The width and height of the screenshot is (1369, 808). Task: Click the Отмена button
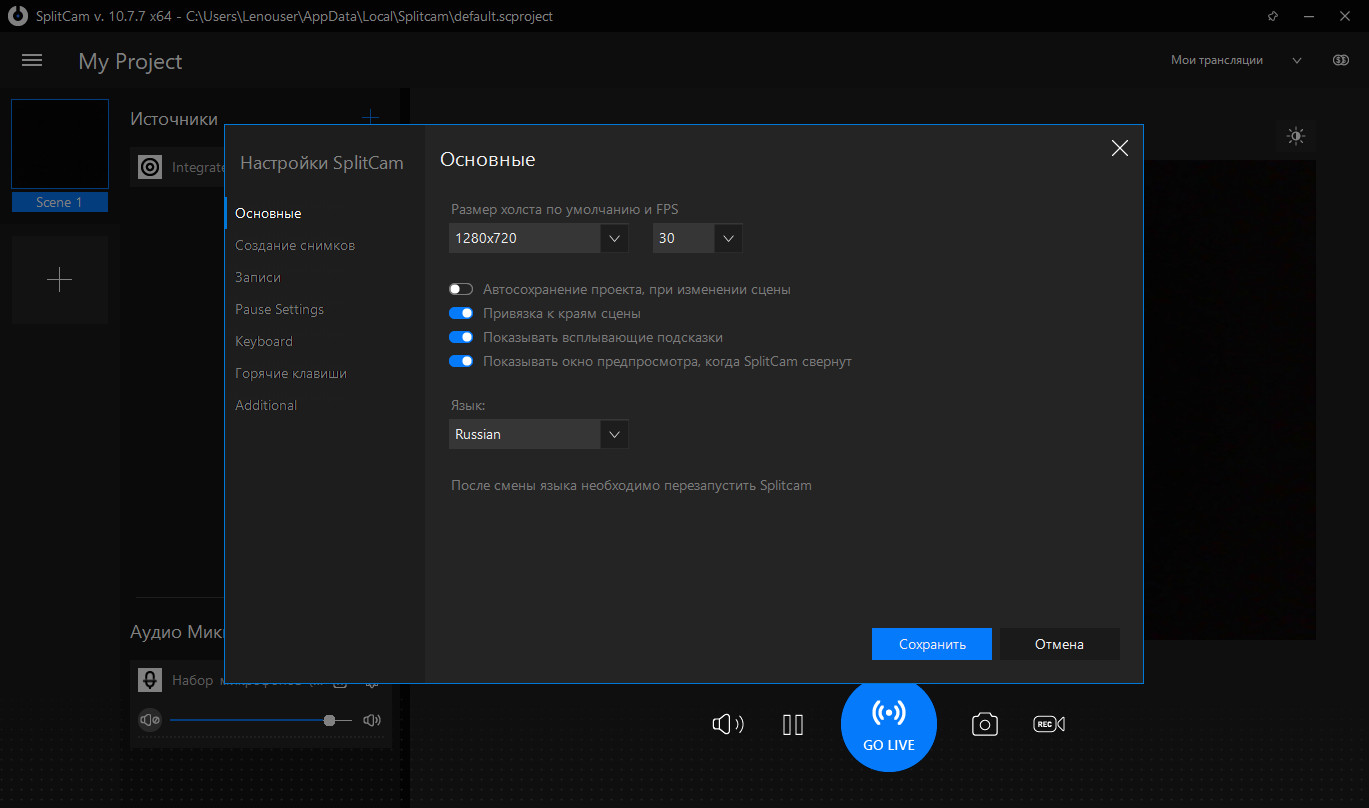tap(1060, 644)
